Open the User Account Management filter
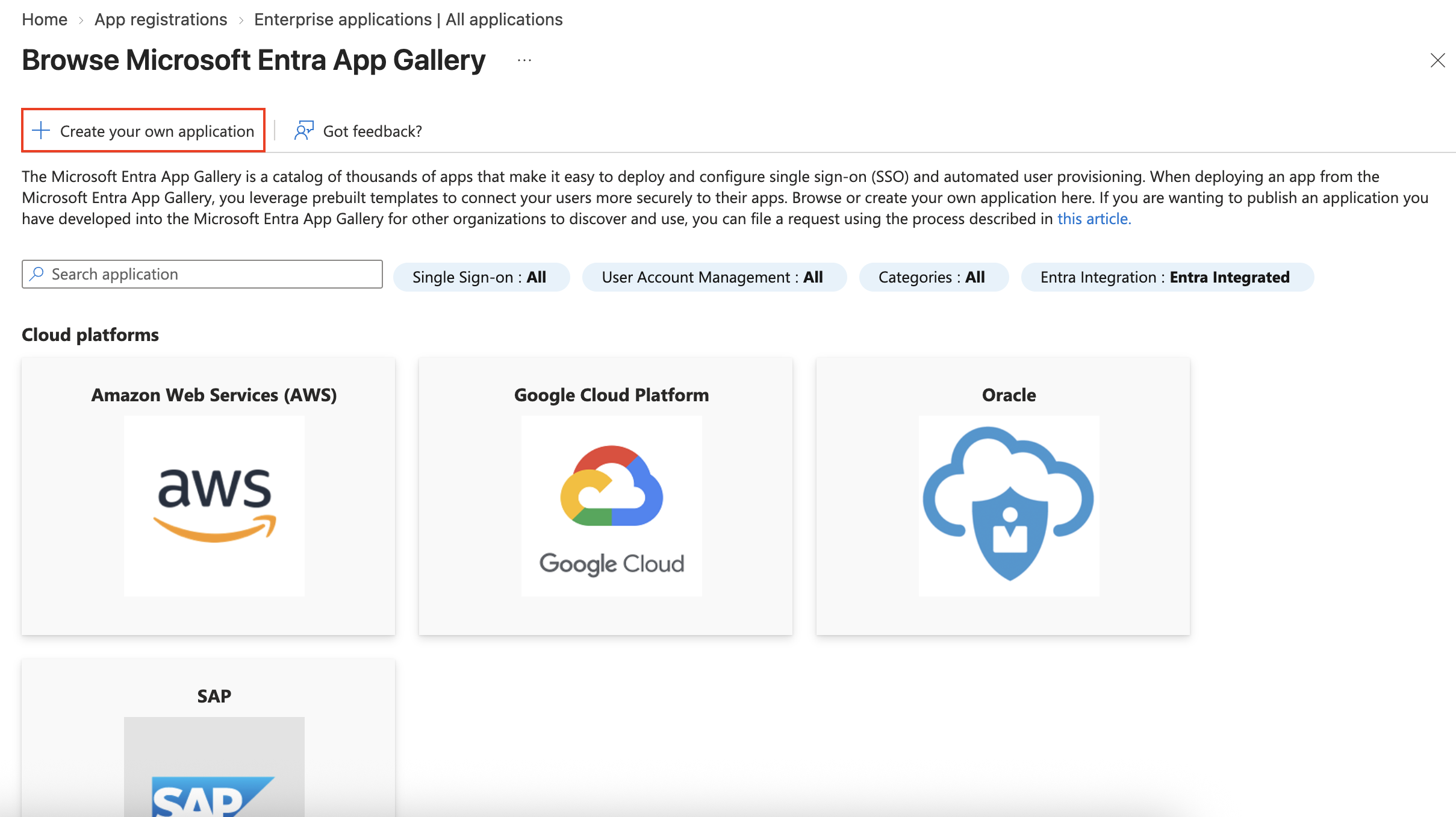Screen dimensions: 1456x817 pyautogui.click(x=714, y=277)
